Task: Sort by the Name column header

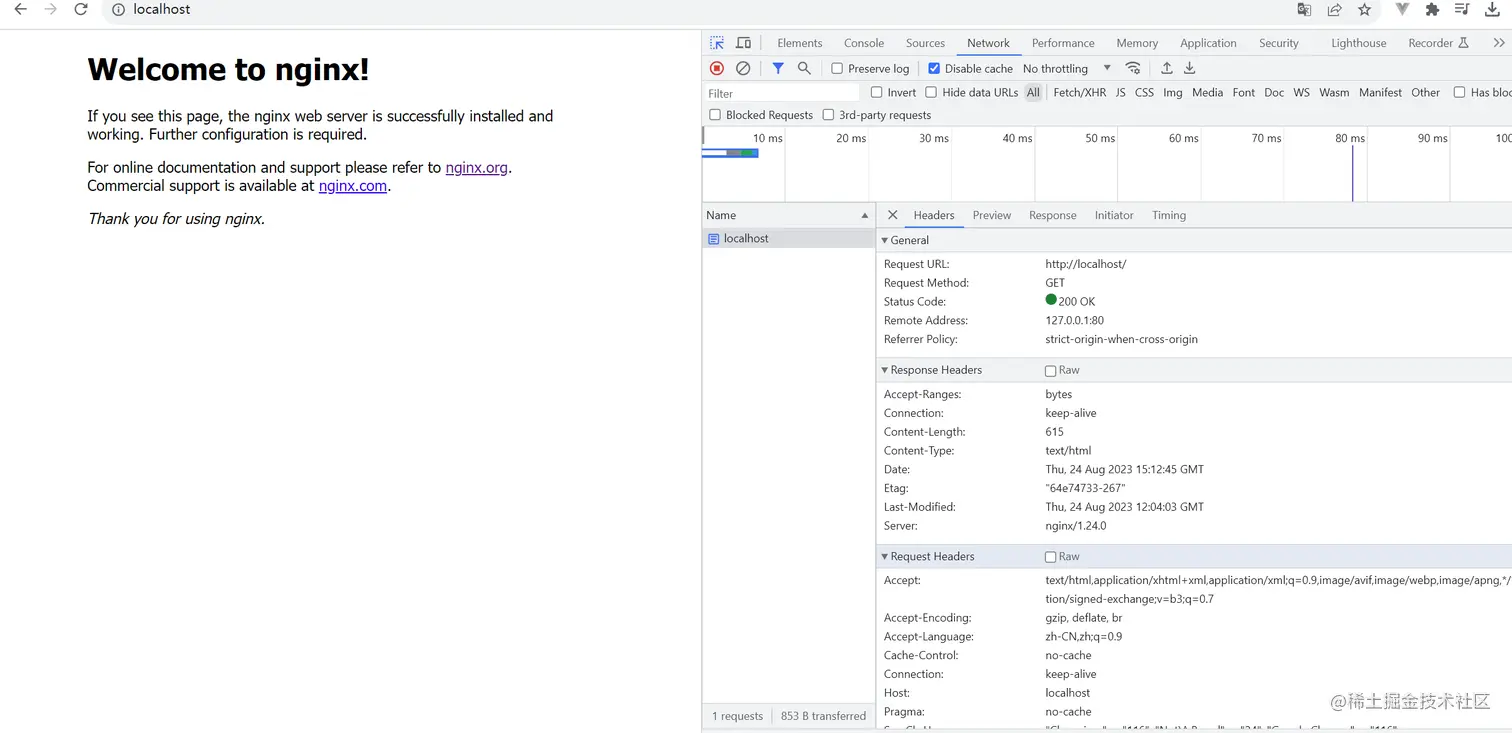Action: click(x=788, y=215)
